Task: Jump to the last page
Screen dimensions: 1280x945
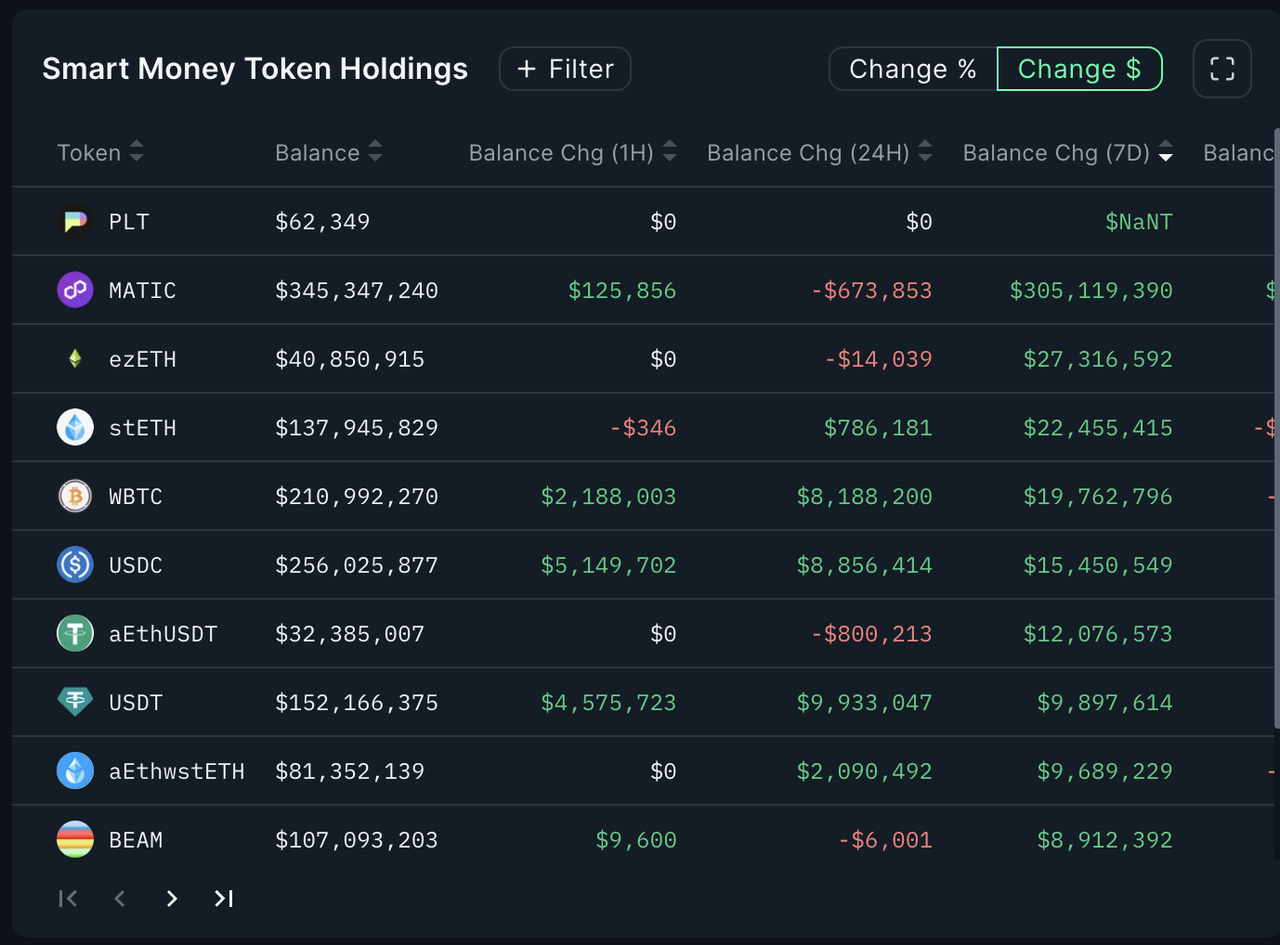Action: pos(224,898)
